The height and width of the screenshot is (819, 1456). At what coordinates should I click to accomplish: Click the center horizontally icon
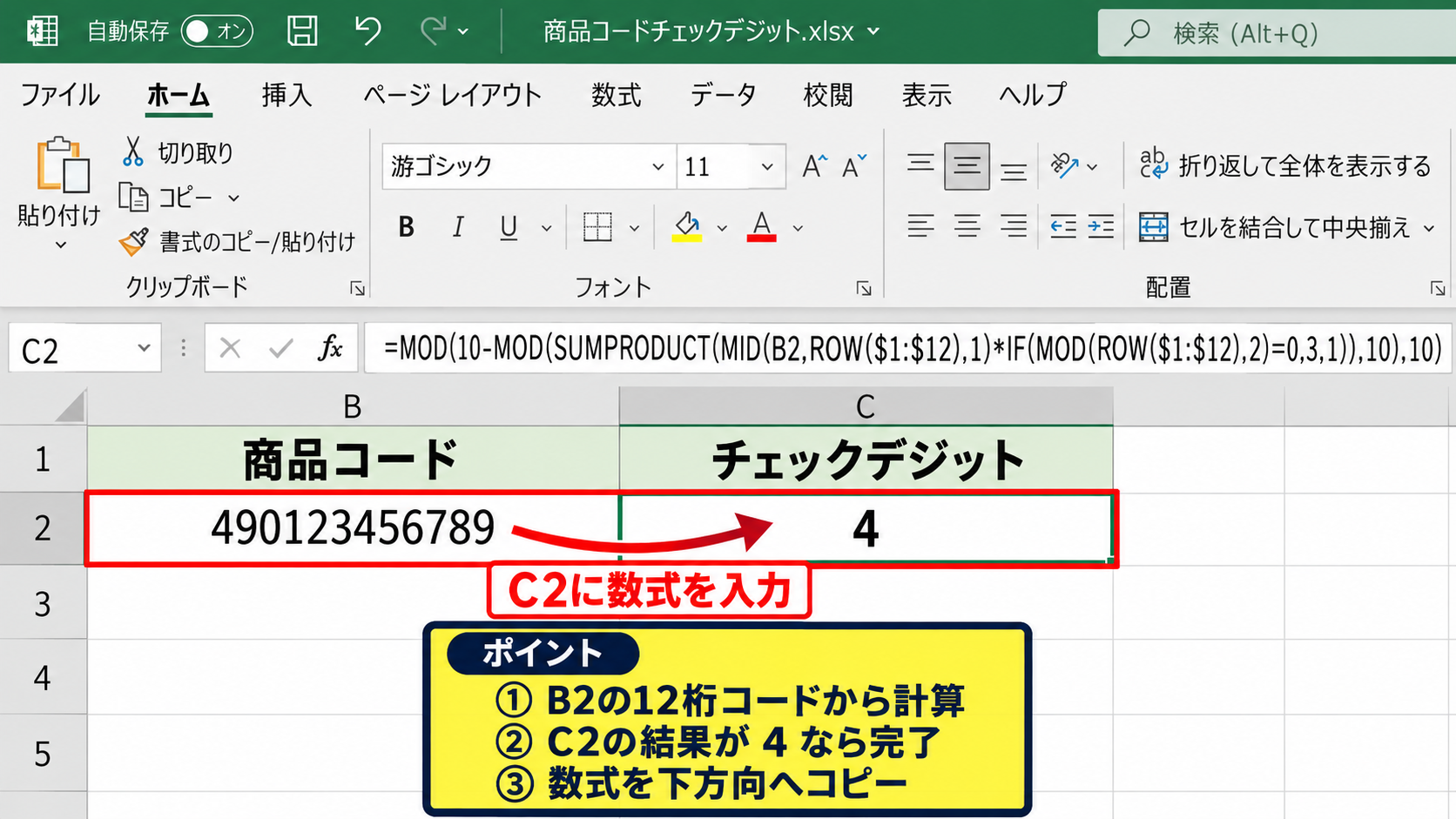tap(967, 227)
